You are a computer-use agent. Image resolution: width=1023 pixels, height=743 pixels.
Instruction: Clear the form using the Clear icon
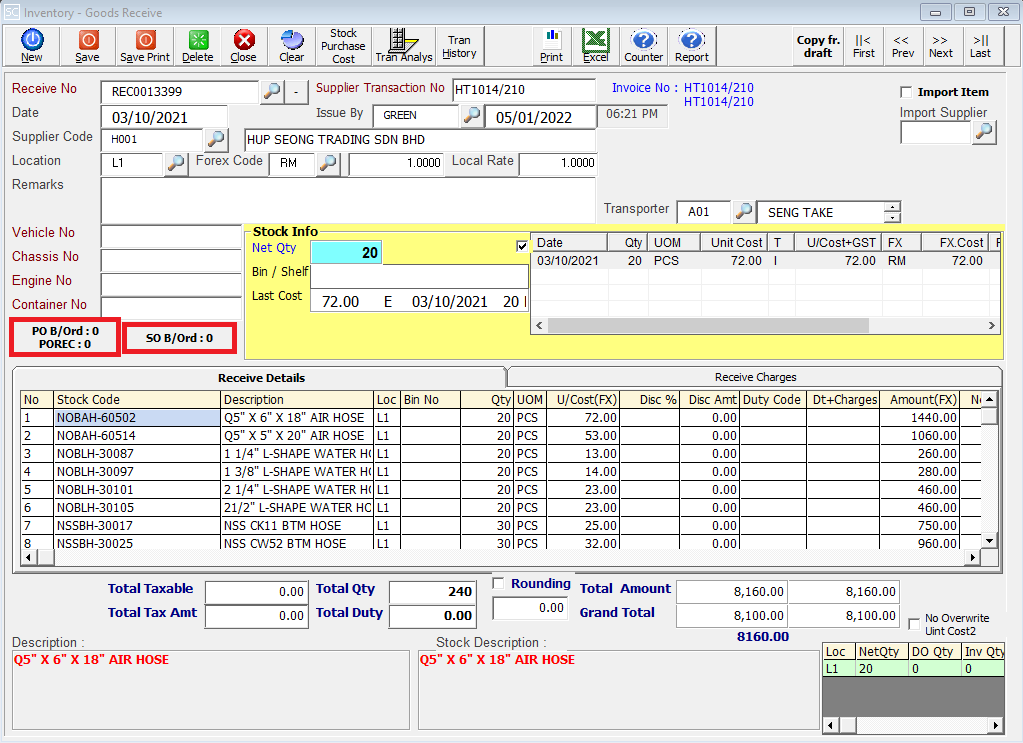pos(292,46)
